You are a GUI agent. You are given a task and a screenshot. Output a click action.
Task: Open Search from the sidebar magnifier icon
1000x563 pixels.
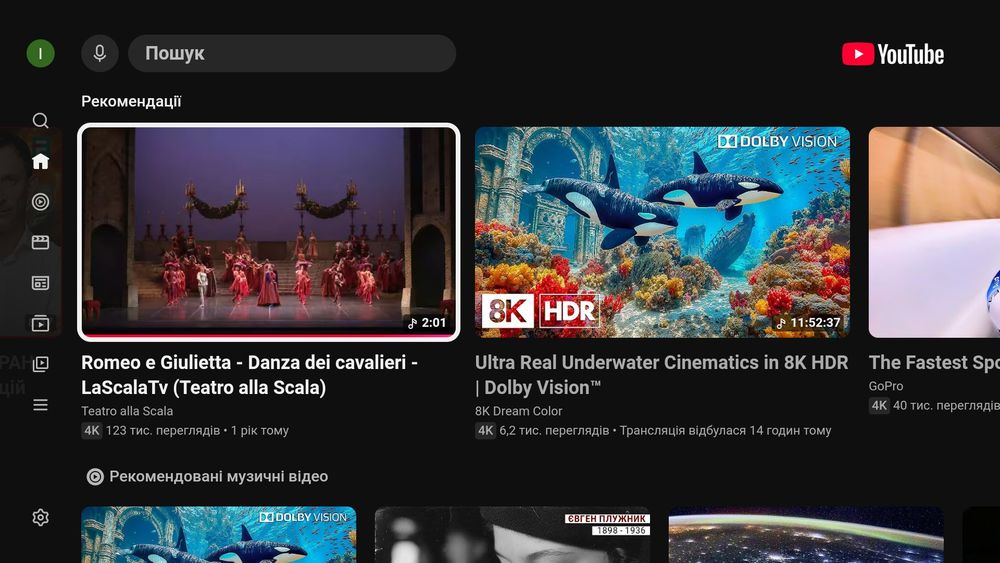click(x=40, y=121)
